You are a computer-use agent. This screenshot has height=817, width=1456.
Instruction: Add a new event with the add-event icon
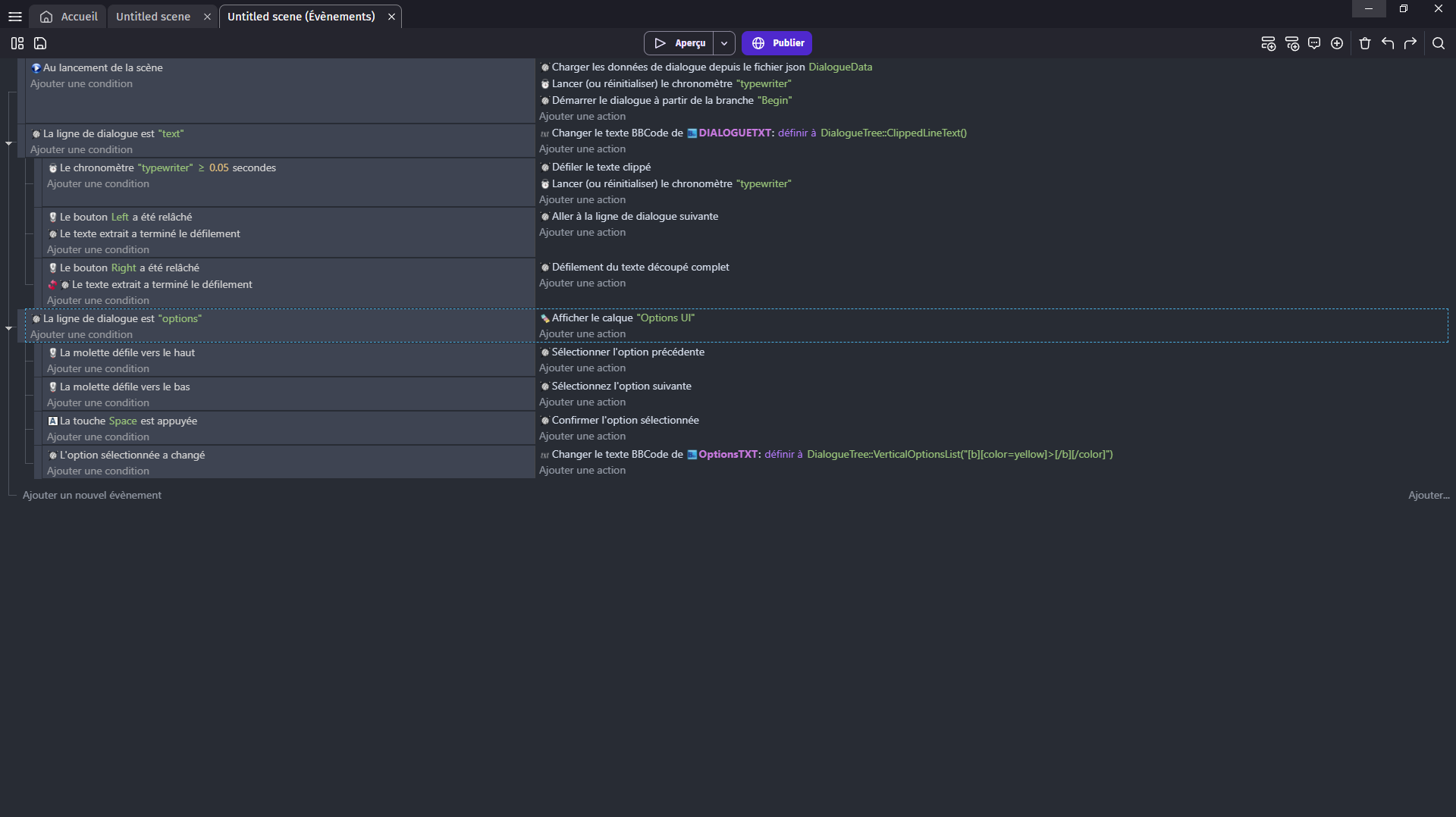(1269, 43)
